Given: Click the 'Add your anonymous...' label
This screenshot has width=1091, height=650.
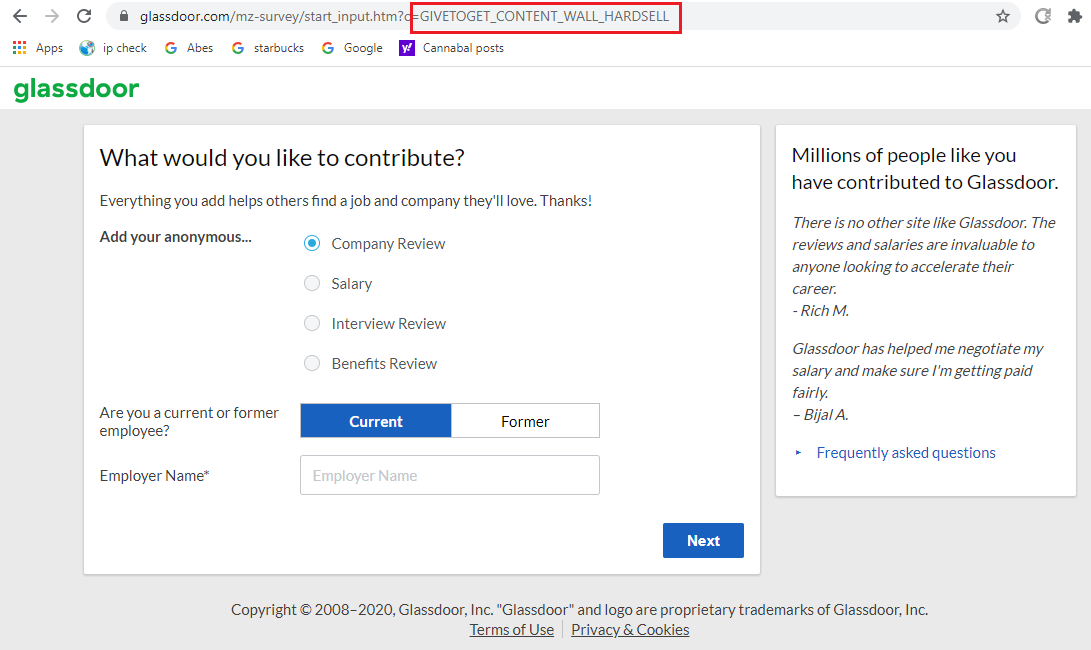Looking at the screenshot, I should [x=175, y=237].
